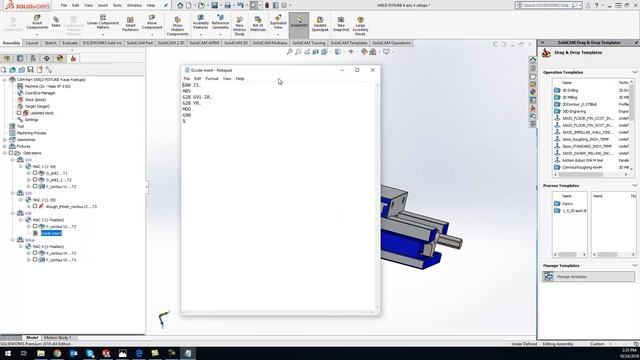
Task: Collapse Operation Templates section
Action: tap(634, 72)
